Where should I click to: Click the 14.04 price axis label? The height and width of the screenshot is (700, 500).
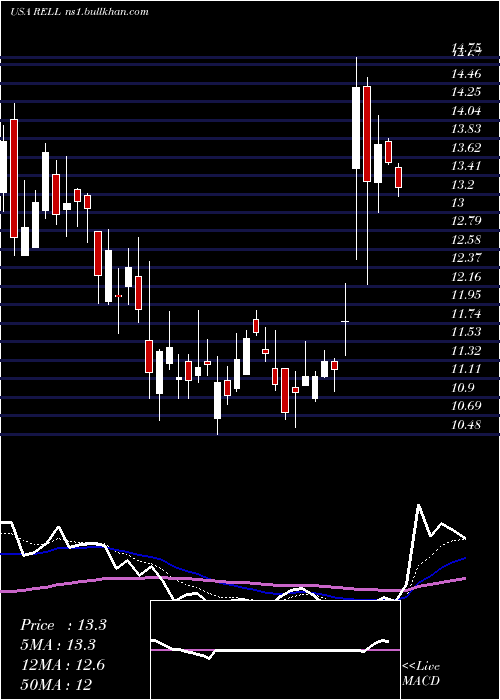pyautogui.click(x=467, y=111)
